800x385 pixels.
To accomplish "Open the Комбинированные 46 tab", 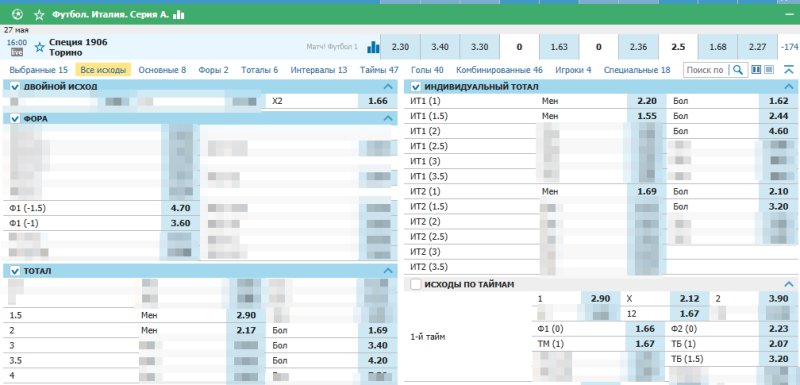I will [499, 70].
